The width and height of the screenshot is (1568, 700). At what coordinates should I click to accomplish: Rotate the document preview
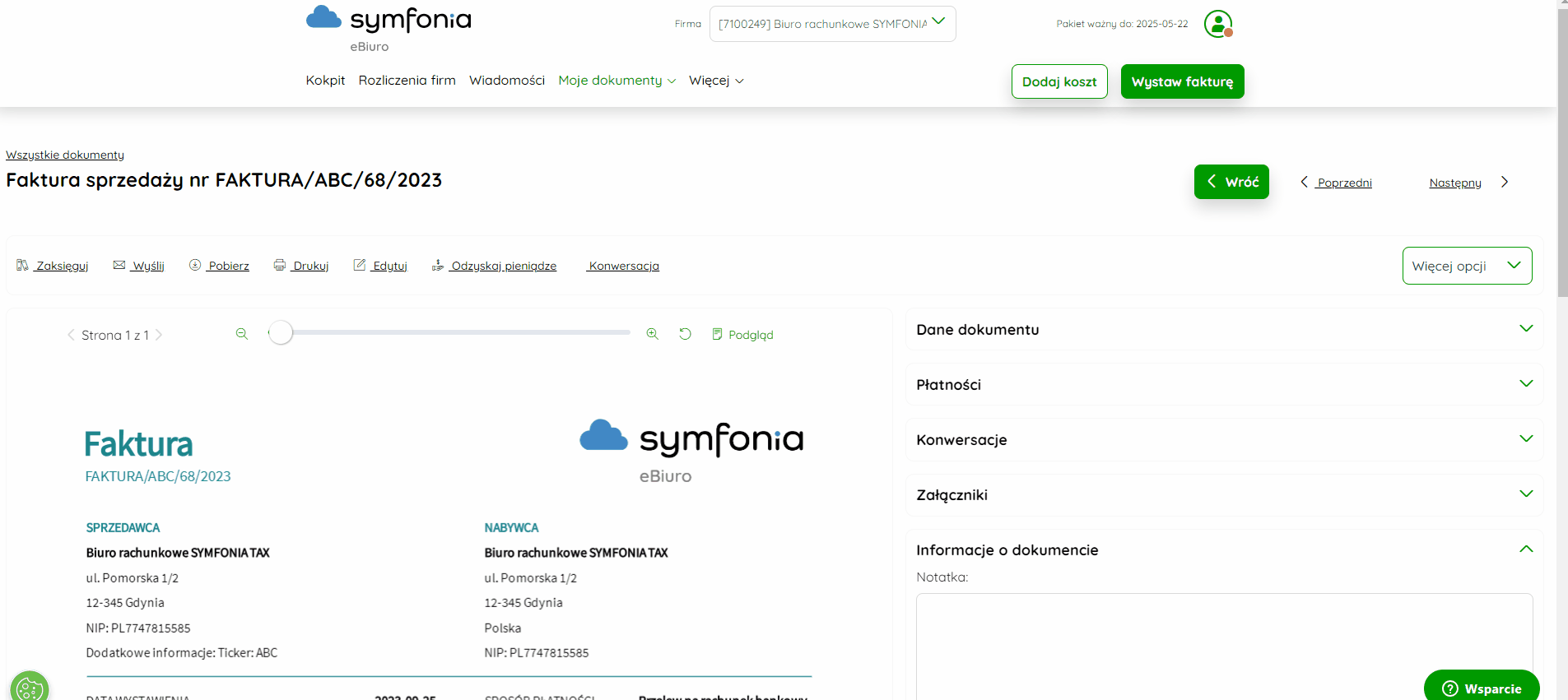tap(685, 334)
